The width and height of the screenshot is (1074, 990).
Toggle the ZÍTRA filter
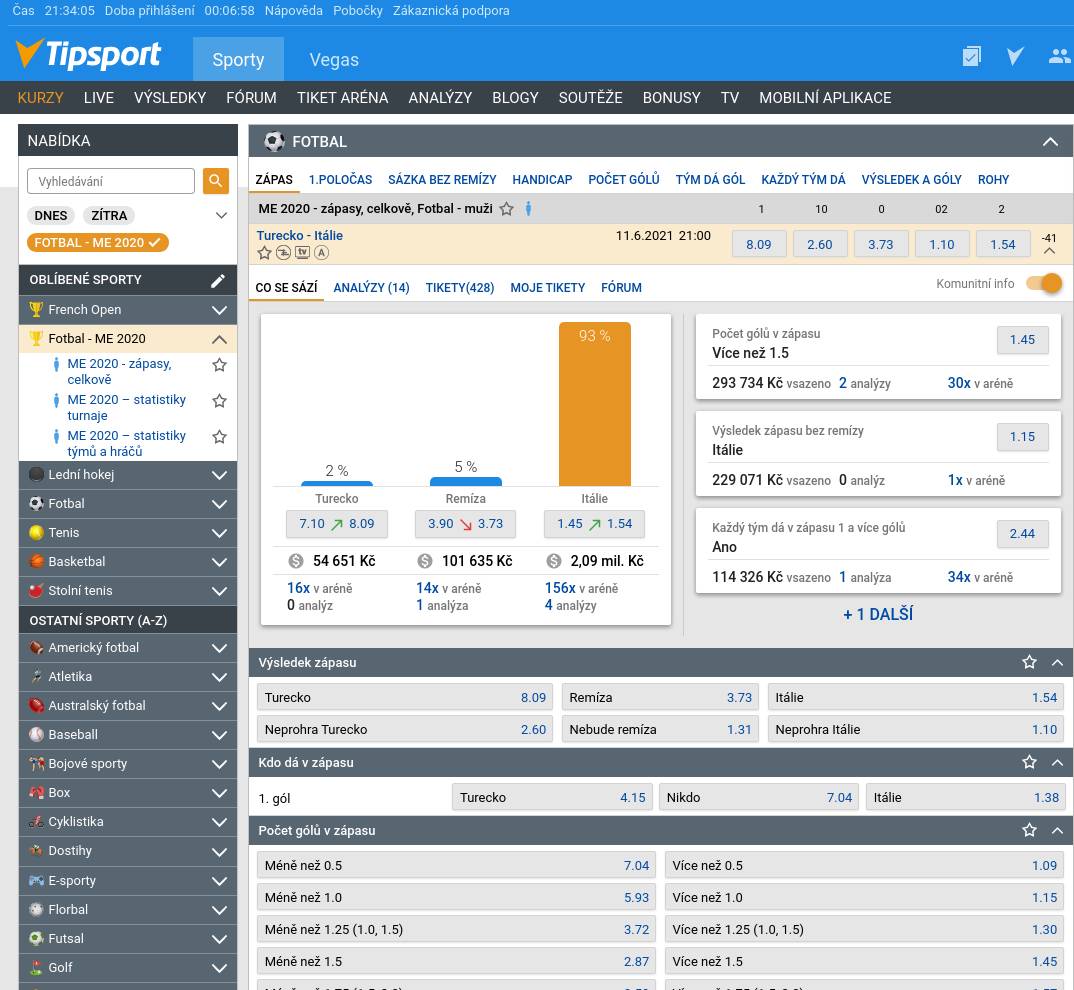pyautogui.click(x=109, y=216)
